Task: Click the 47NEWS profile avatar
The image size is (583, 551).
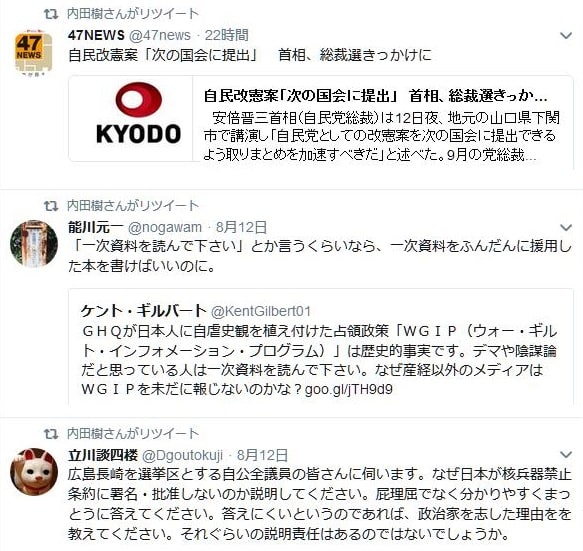Action: [x=33, y=53]
